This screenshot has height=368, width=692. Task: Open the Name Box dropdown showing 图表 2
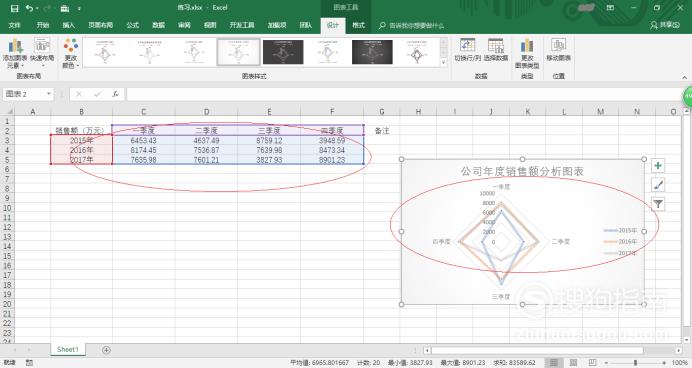point(49,94)
